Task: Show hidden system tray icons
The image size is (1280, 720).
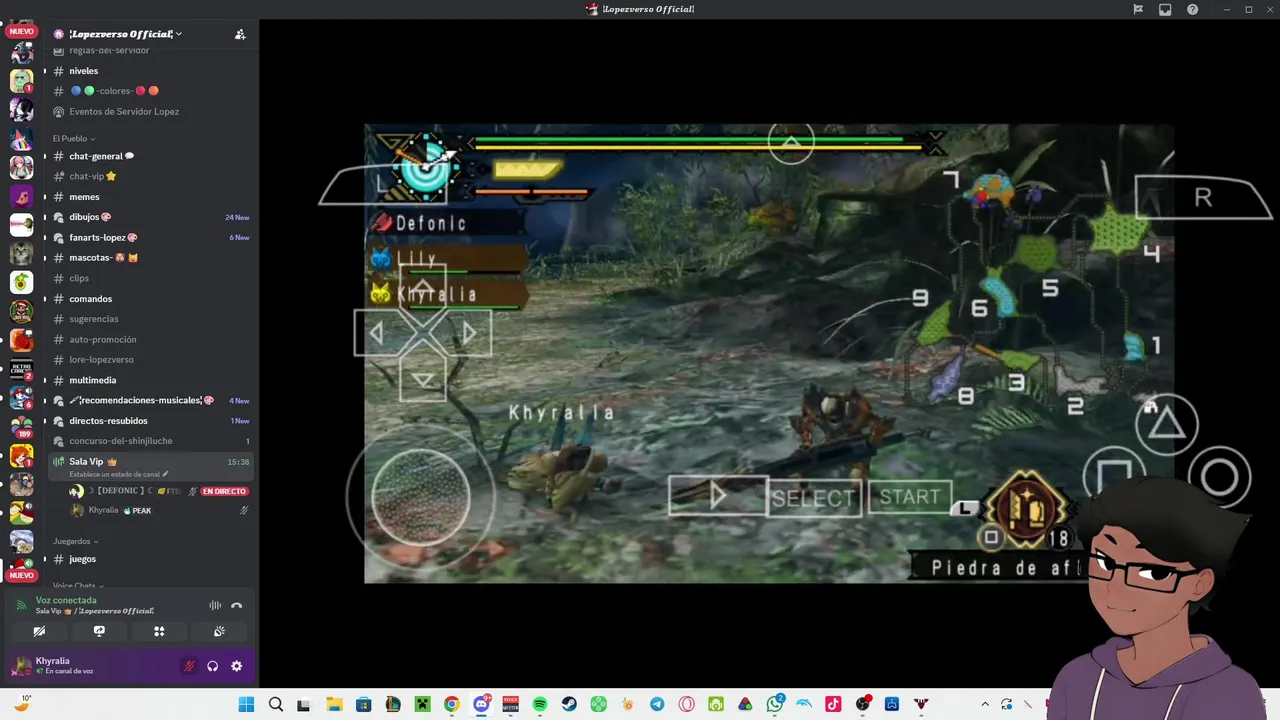Action: click(985, 704)
